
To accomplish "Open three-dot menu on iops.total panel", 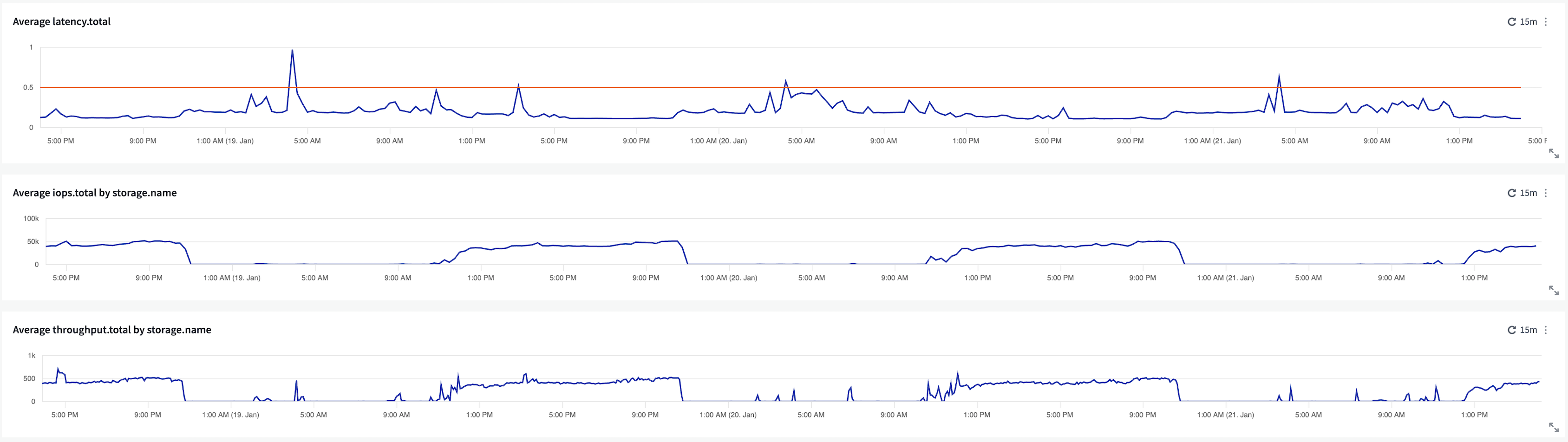I will point(1546,193).
